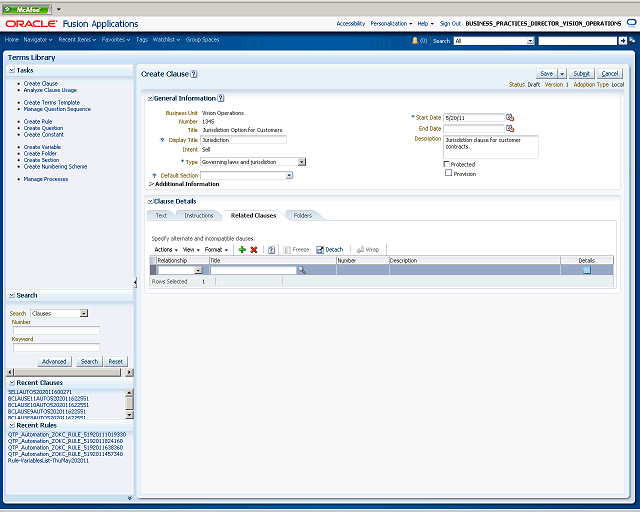Click the Display Title input field

[x=244, y=140]
